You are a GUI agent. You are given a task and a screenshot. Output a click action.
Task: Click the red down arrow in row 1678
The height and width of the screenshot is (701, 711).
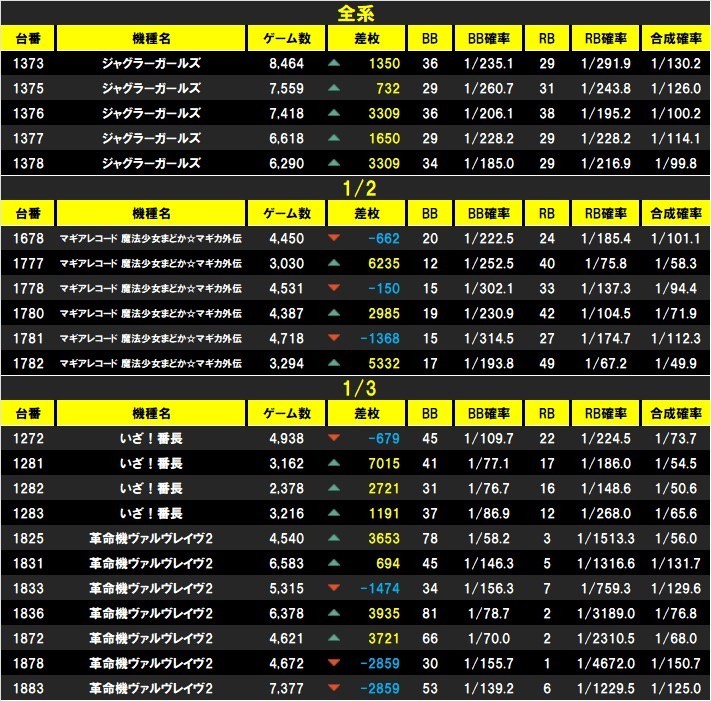334,238
